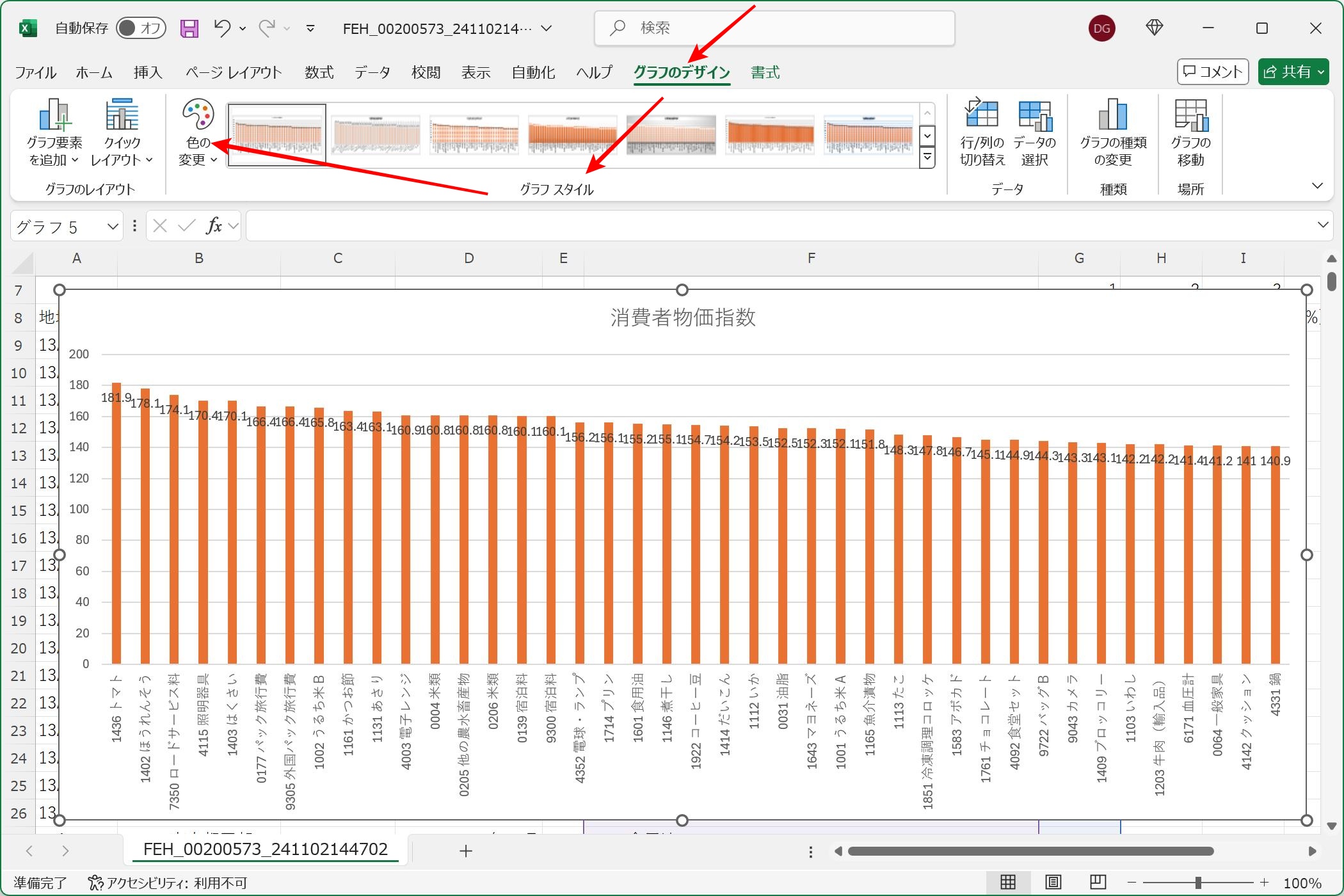Viewport: 1344px width, 896px height.
Task: Select the FEH_00200573_241102144702 sheet tab
Action: (x=266, y=849)
